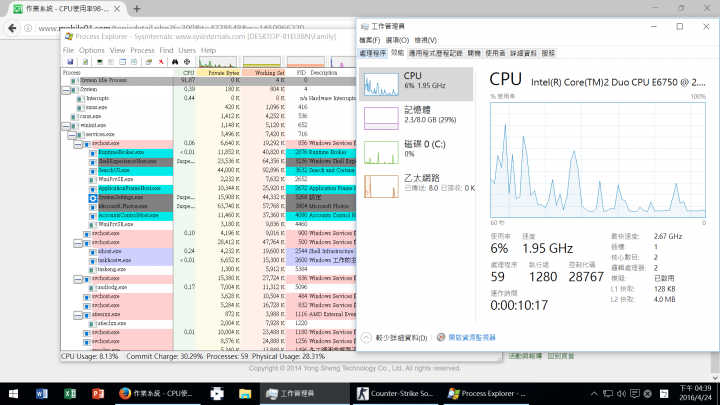The image size is (720, 405).
Task: Click browser back arrow button
Action: tap(12, 28)
